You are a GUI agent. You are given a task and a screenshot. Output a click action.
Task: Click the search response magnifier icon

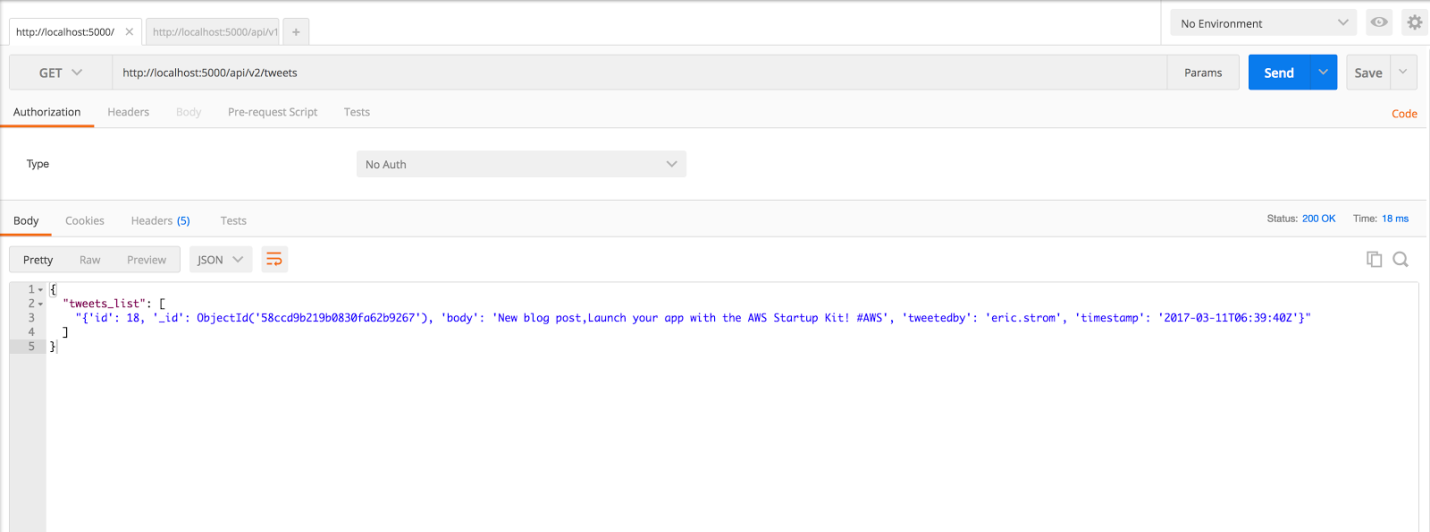[1400, 259]
